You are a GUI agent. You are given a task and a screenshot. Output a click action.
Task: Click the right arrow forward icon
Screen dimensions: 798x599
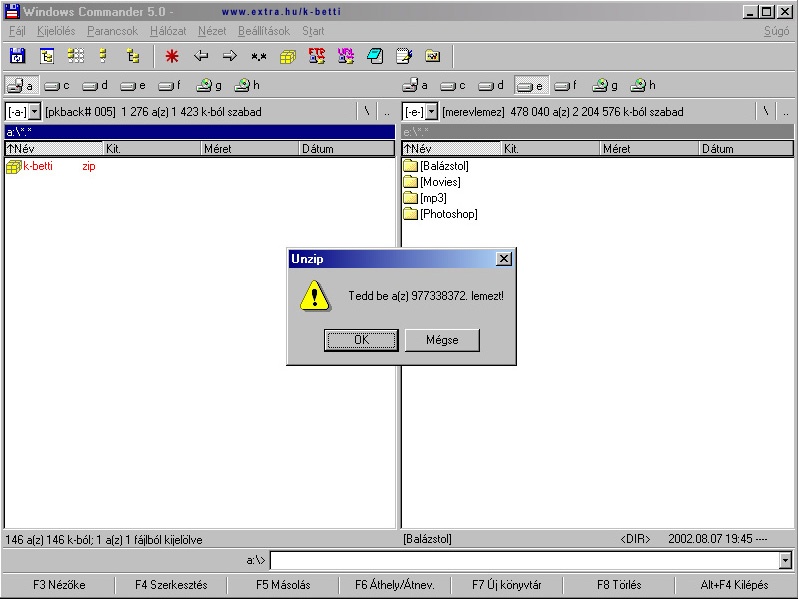pos(230,56)
